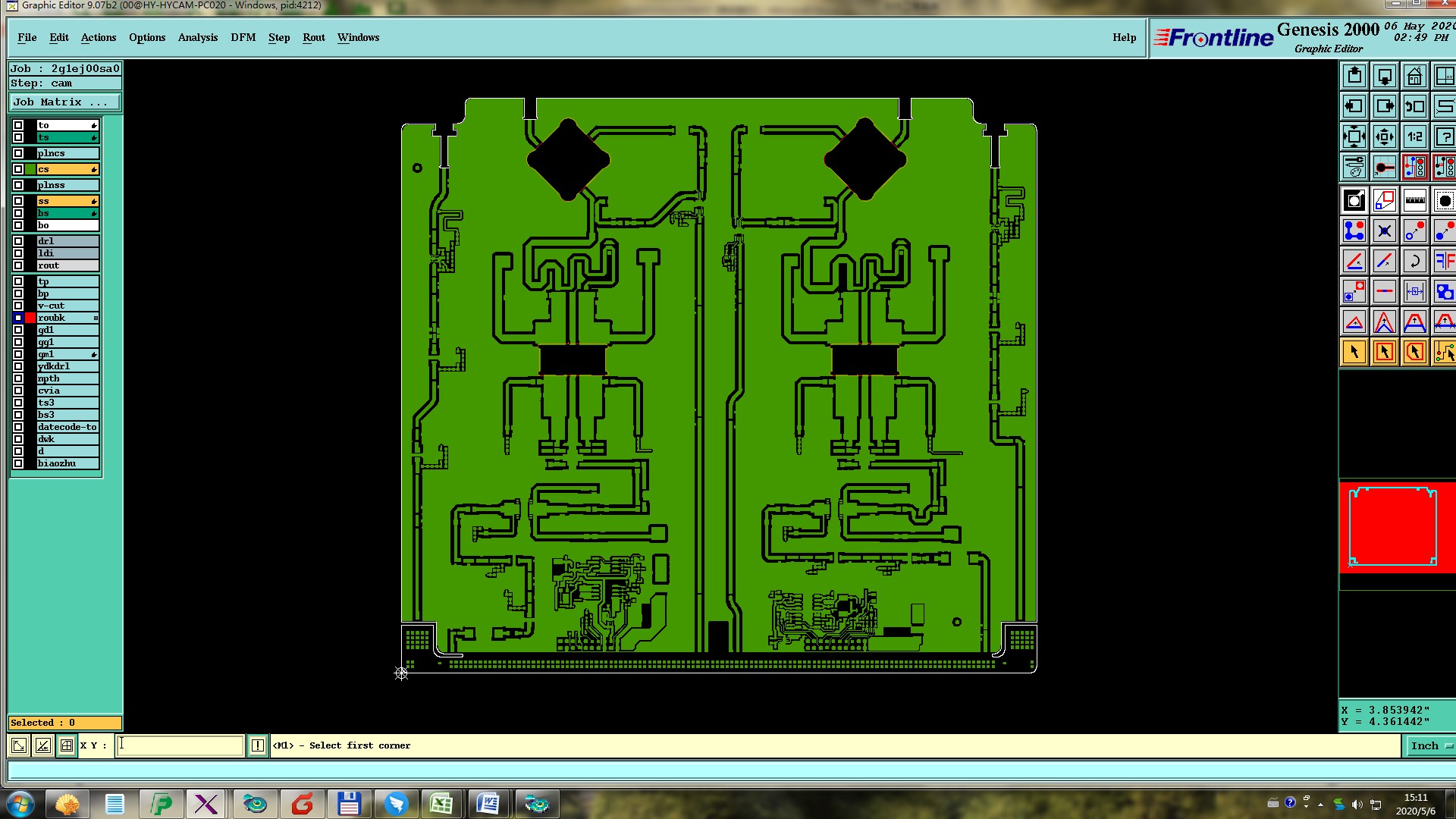Toggle the drl layer checkbox
Viewport: 1456px width, 819px height.
click(18, 241)
